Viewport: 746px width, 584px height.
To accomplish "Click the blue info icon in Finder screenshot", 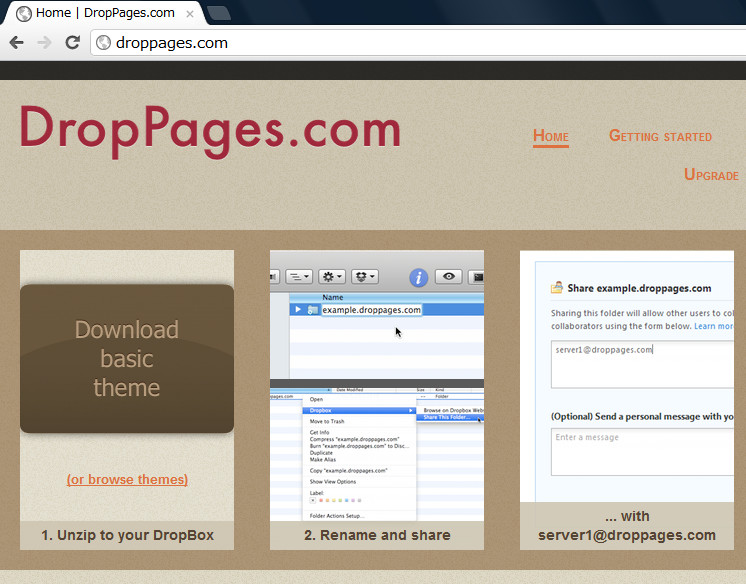I will pyautogui.click(x=419, y=277).
